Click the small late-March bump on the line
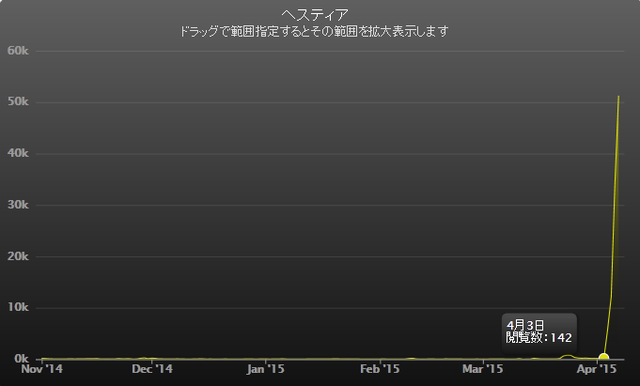The height and width of the screenshot is (386, 640). (567, 356)
